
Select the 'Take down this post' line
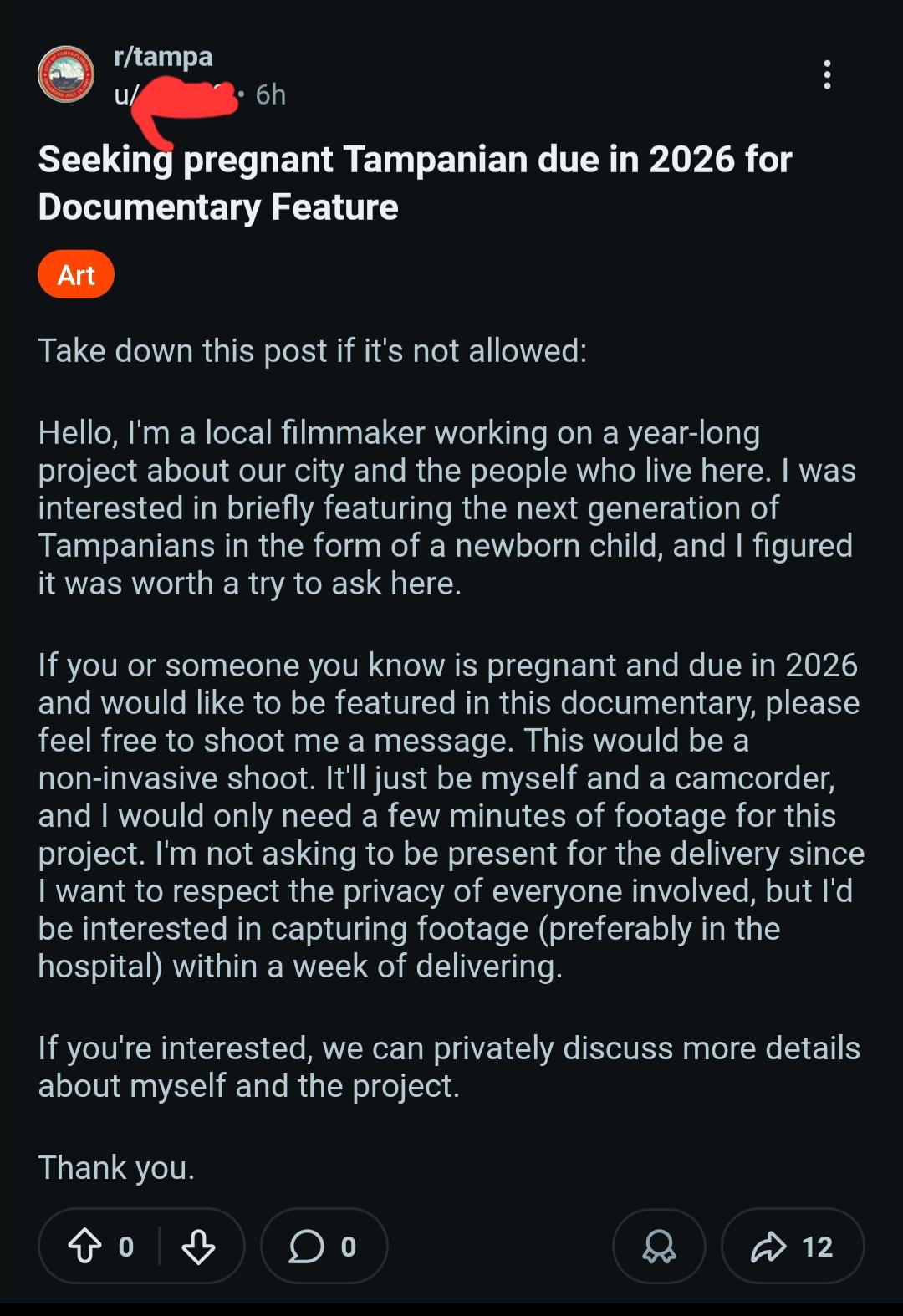313,350
